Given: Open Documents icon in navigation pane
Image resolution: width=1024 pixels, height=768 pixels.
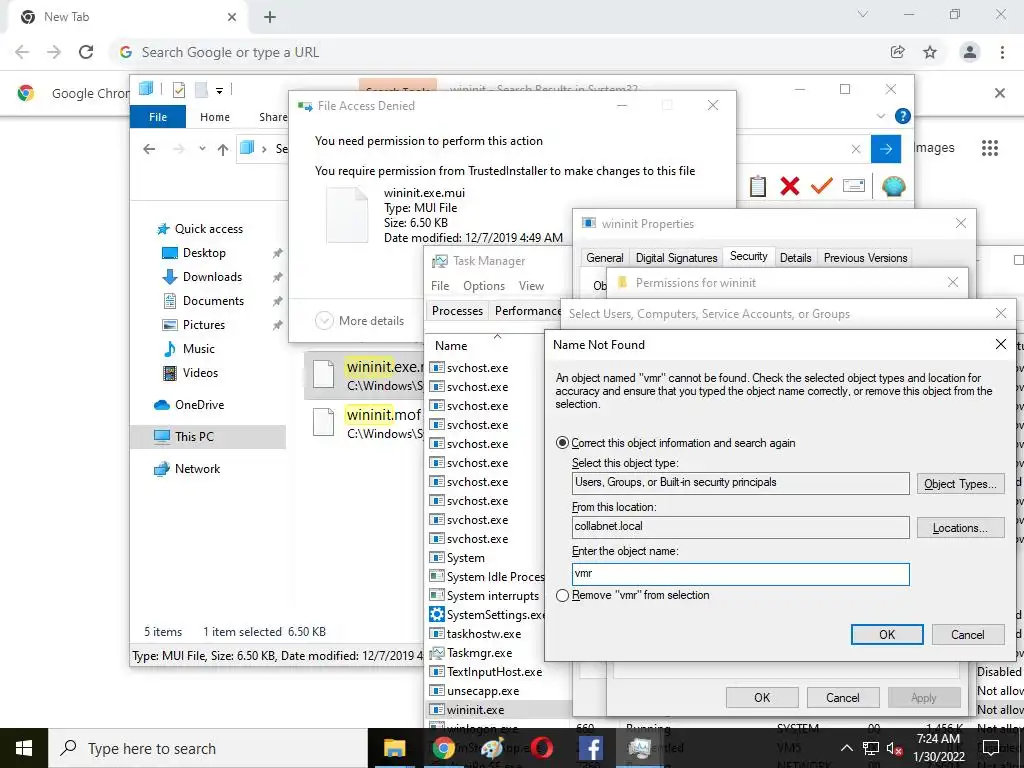Looking at the screenshot, I should tap(169, 301).
